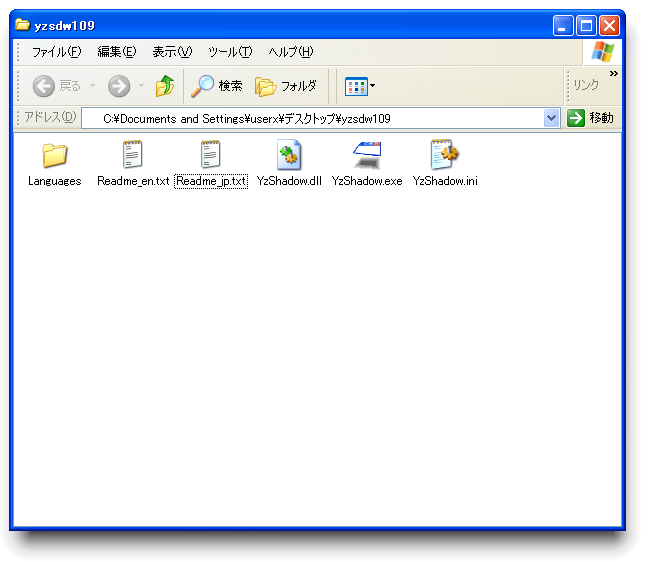650x562 pixels.
Task: Click the Windows flag logo throbber
Action: pos(602,52)
